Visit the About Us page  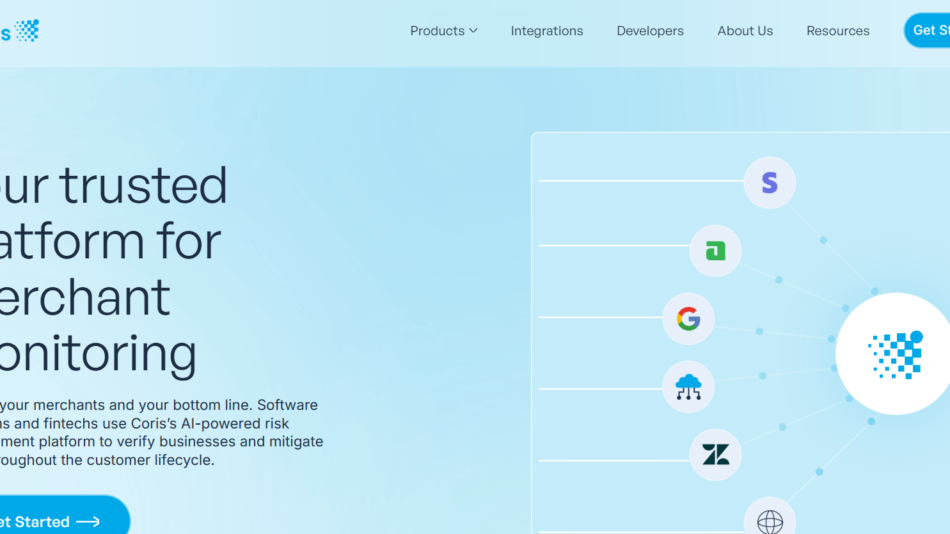click(745, 31)
